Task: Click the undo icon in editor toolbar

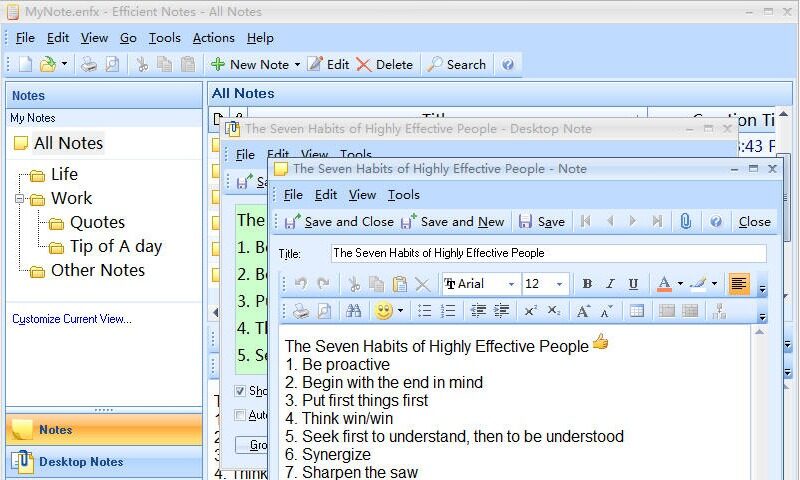Action: pyautogui.click(x=301, y=284)
